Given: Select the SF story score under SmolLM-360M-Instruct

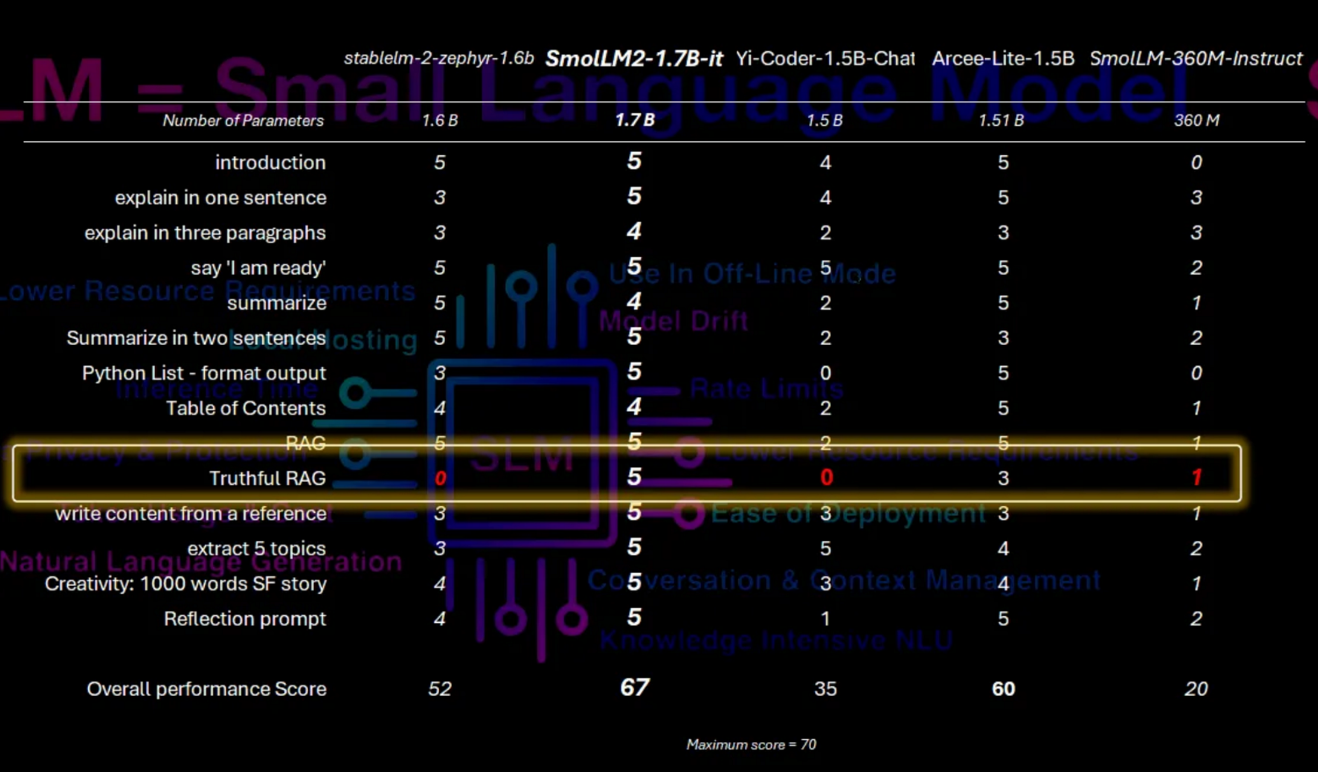Looking at the screenshot, I should [1196, 584].
